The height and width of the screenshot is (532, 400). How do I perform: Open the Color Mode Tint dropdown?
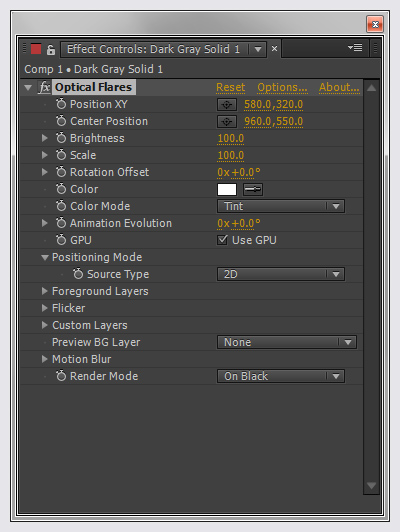(x=281, y=206)
